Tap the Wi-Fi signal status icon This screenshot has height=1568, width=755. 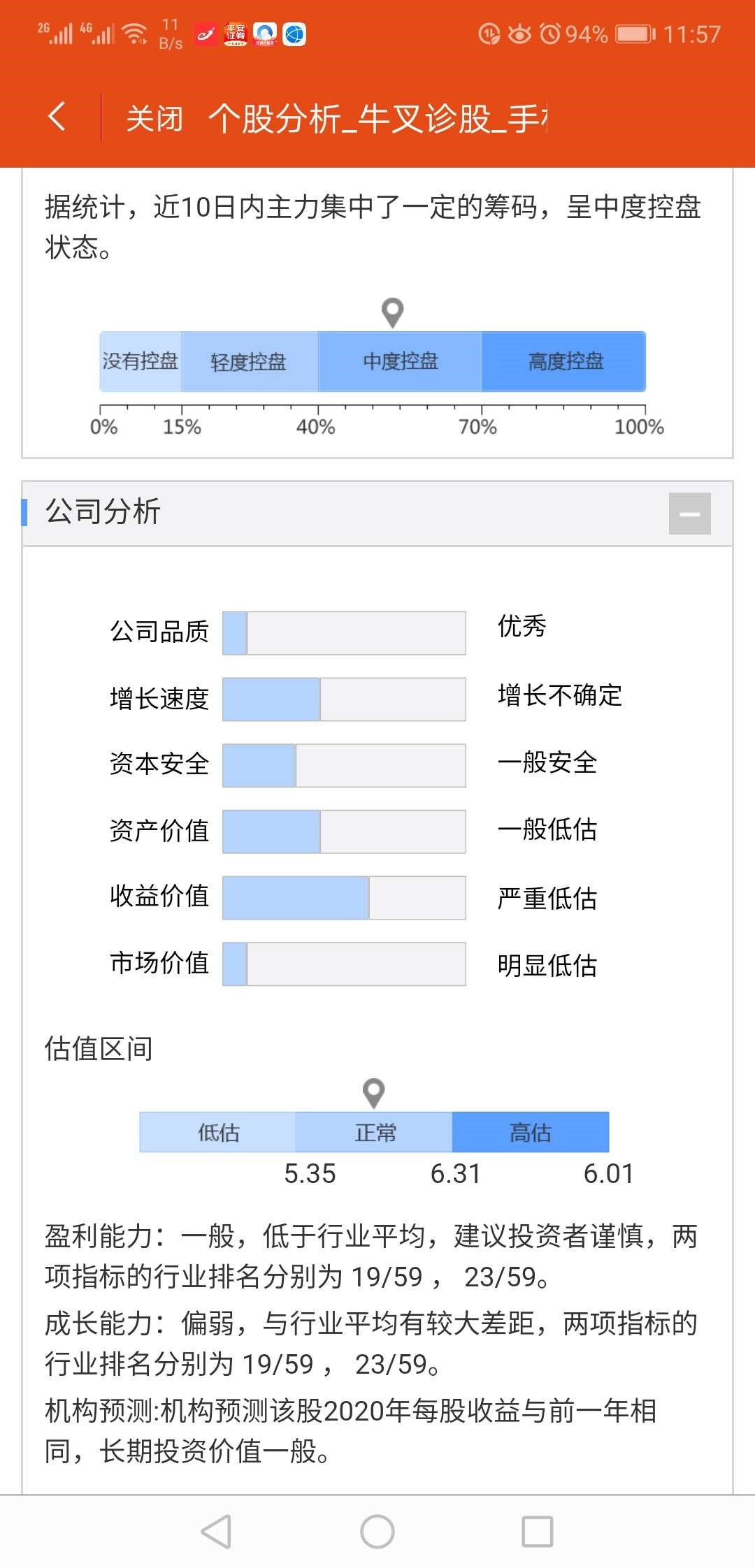[134, 33]
